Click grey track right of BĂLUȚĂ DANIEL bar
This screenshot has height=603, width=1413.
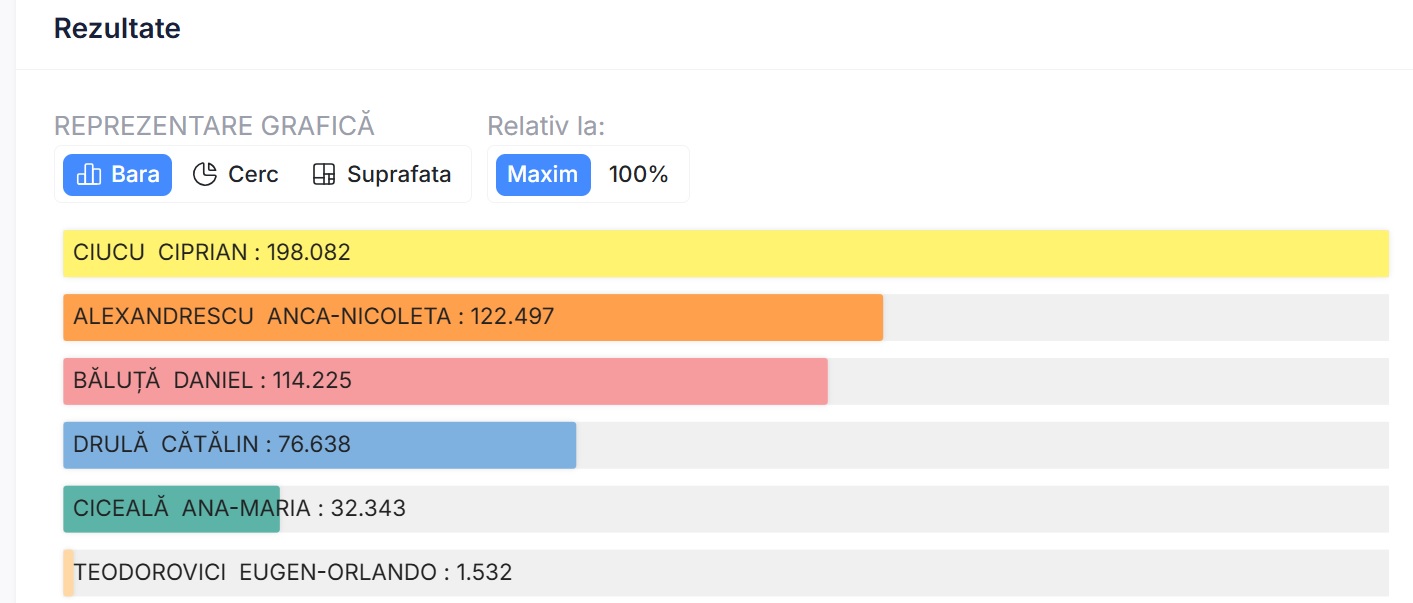click(1105, 381)
